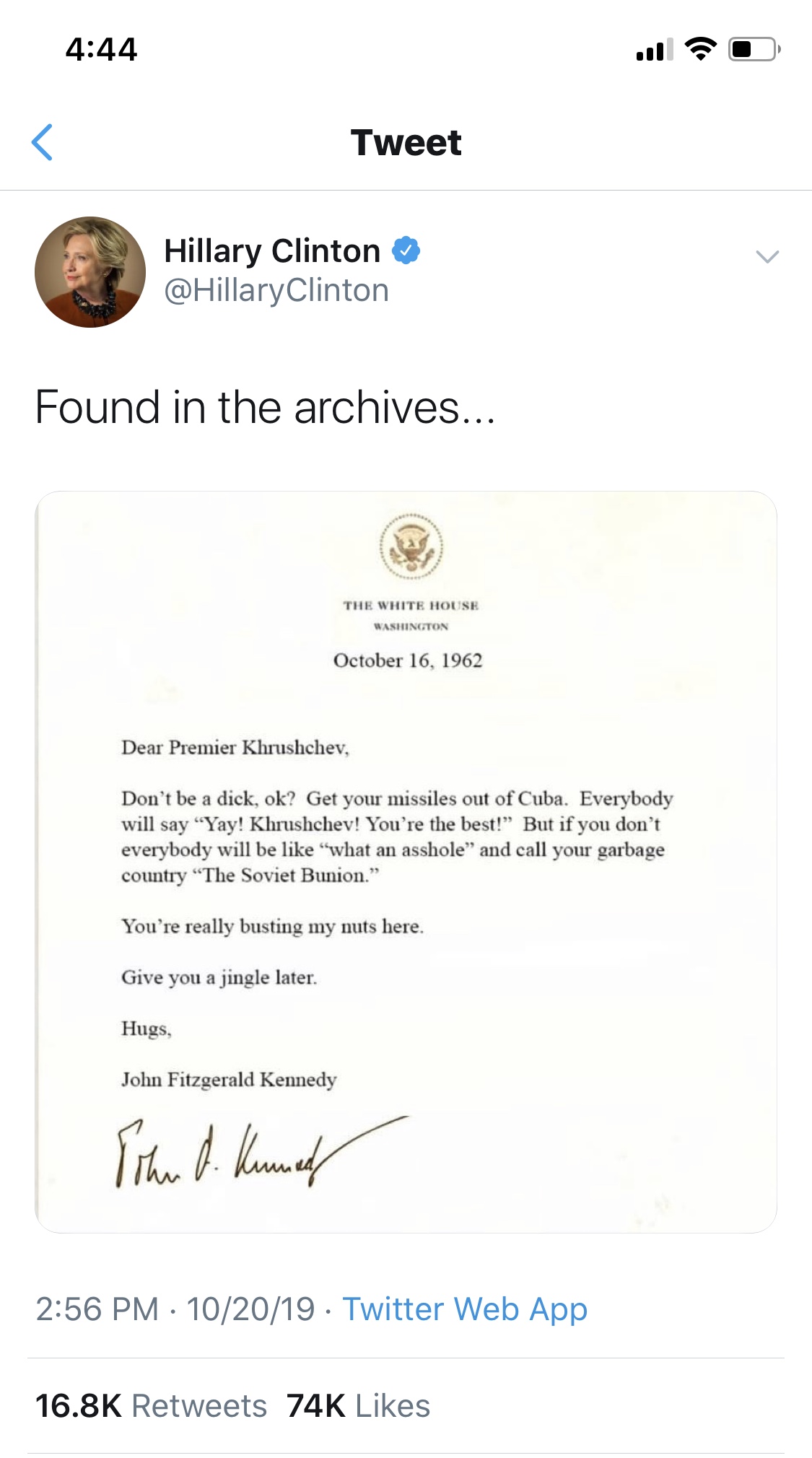Tap the Wi-Fi status icon
This screenshot has height=1458, width=812.
point(700,49)
